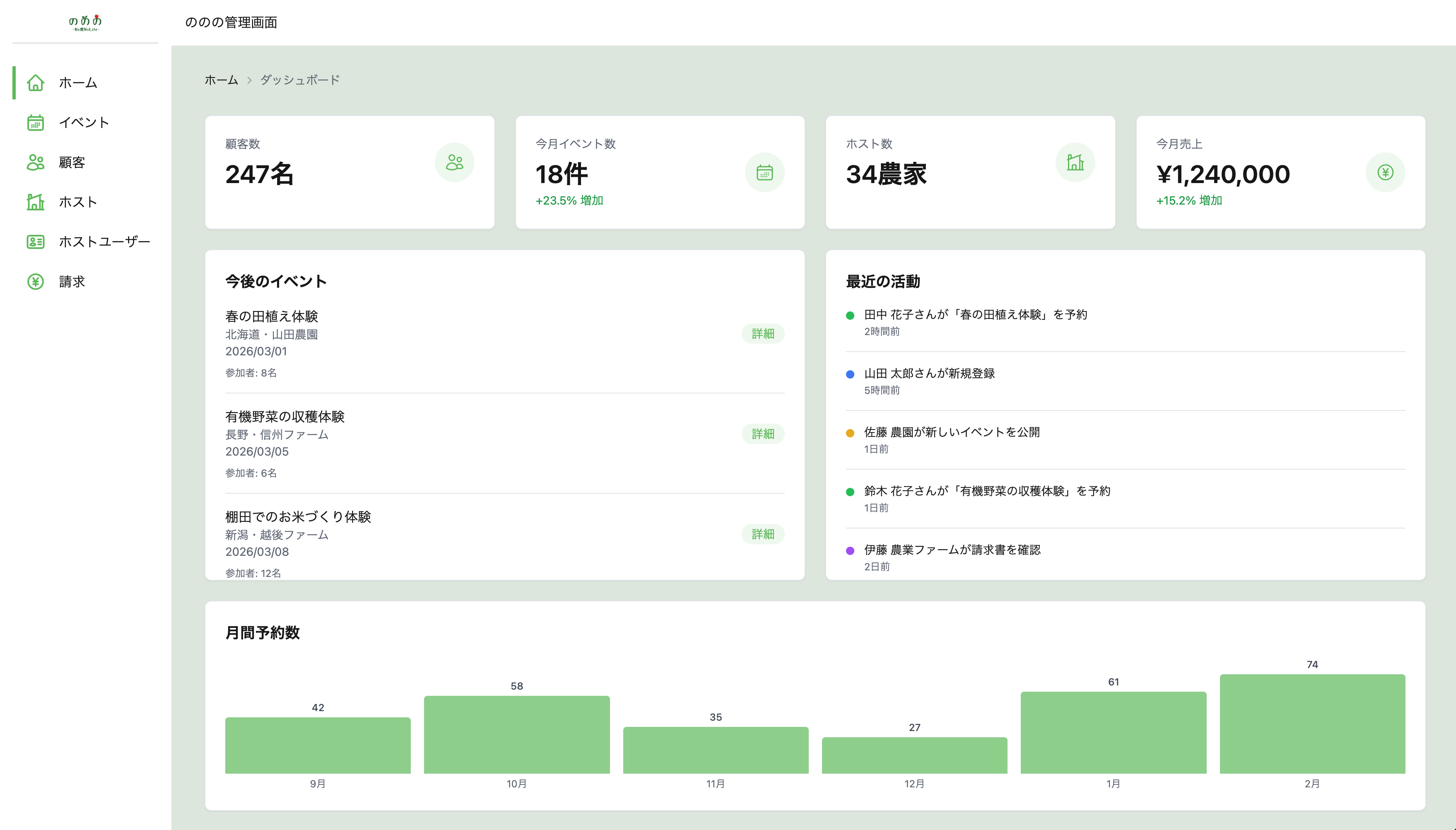Open 詳細 for 春の田植え体験
Screen dimensions: 1456x830
click(763, 334)
